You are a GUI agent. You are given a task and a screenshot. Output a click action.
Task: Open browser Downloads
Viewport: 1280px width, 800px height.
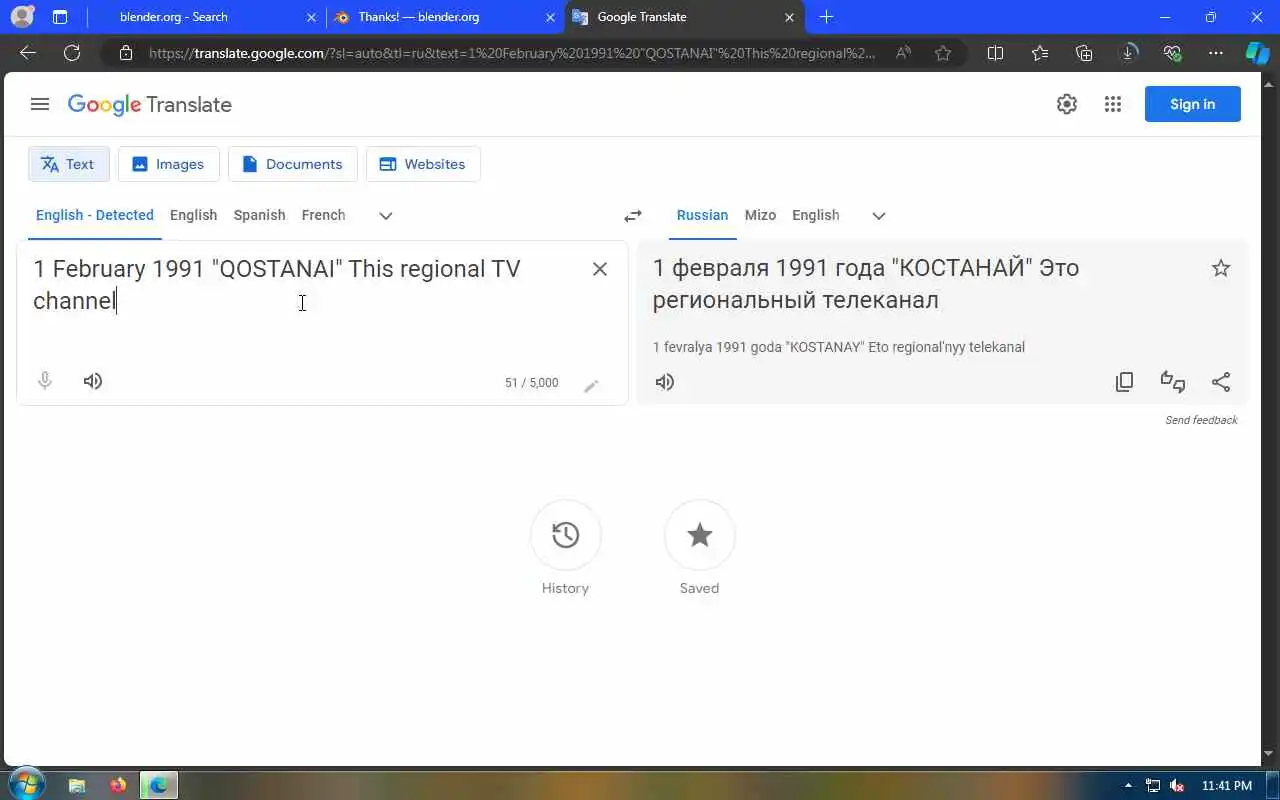coord(1129,53)
